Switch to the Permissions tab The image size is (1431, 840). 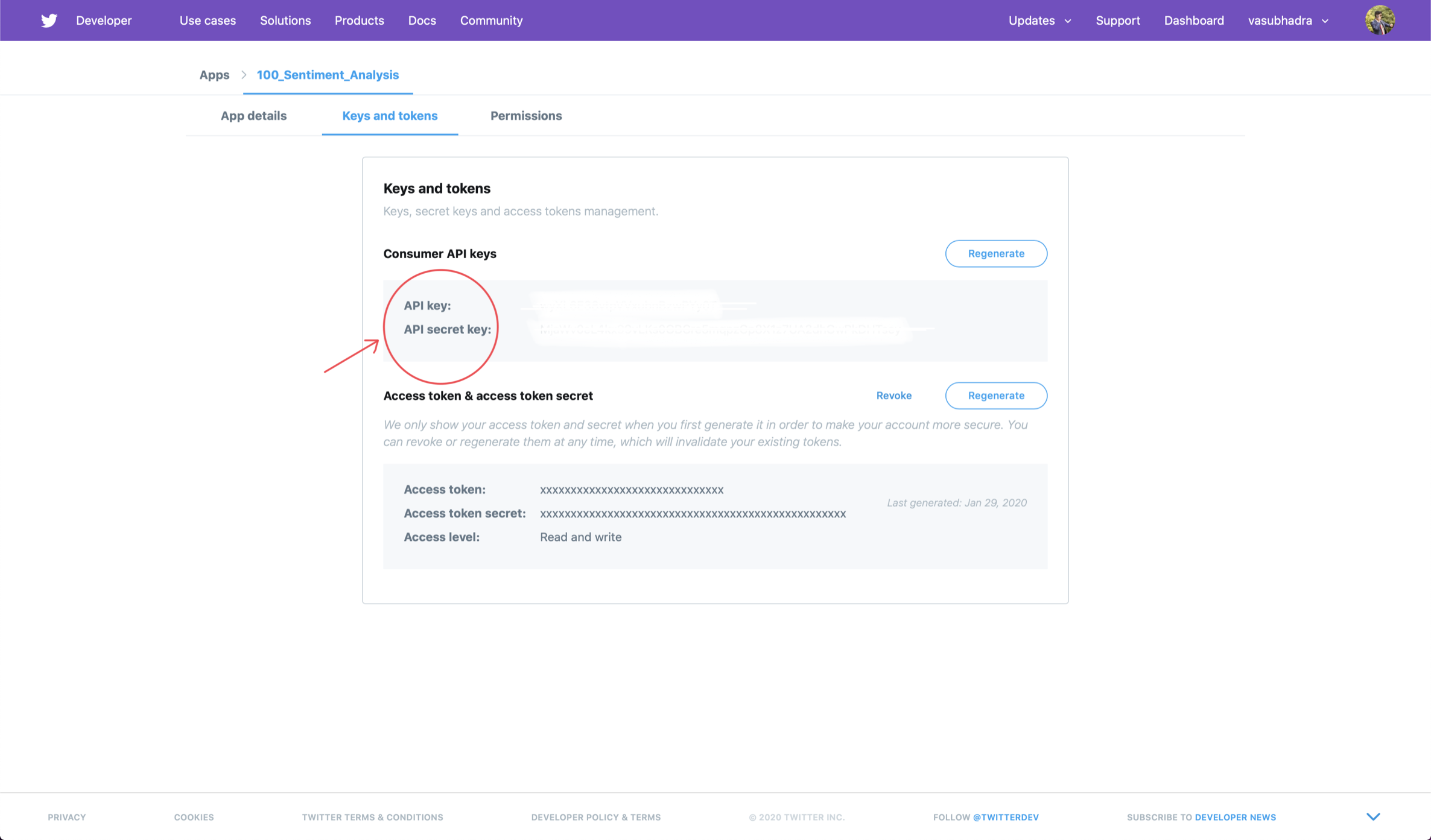(525, 116)
